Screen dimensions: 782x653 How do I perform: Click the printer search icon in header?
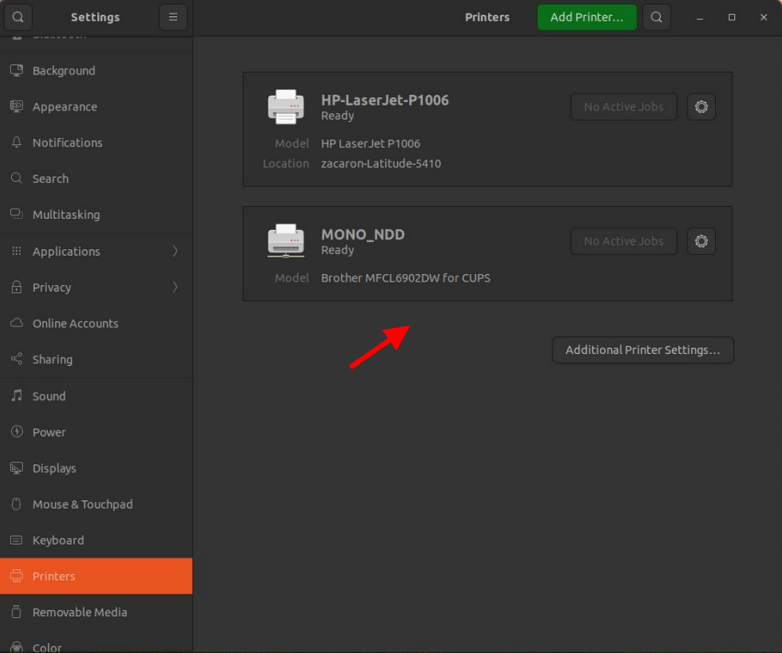pos(656,17)
